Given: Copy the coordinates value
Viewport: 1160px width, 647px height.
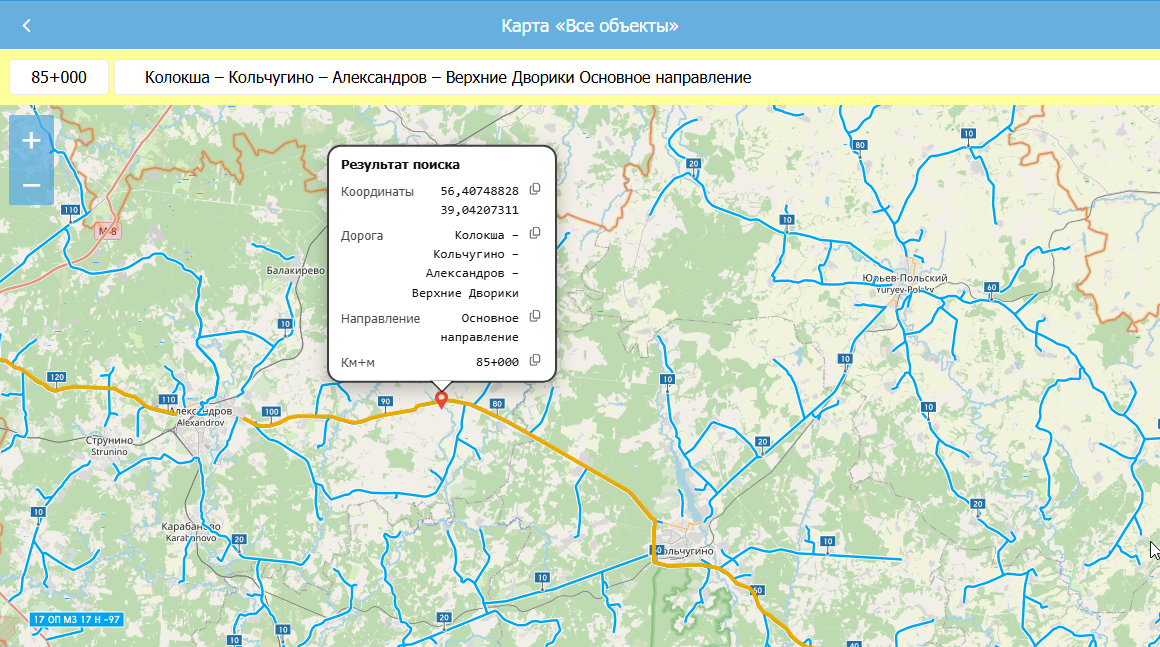Looking at the screenshot, I should [535, 189].
